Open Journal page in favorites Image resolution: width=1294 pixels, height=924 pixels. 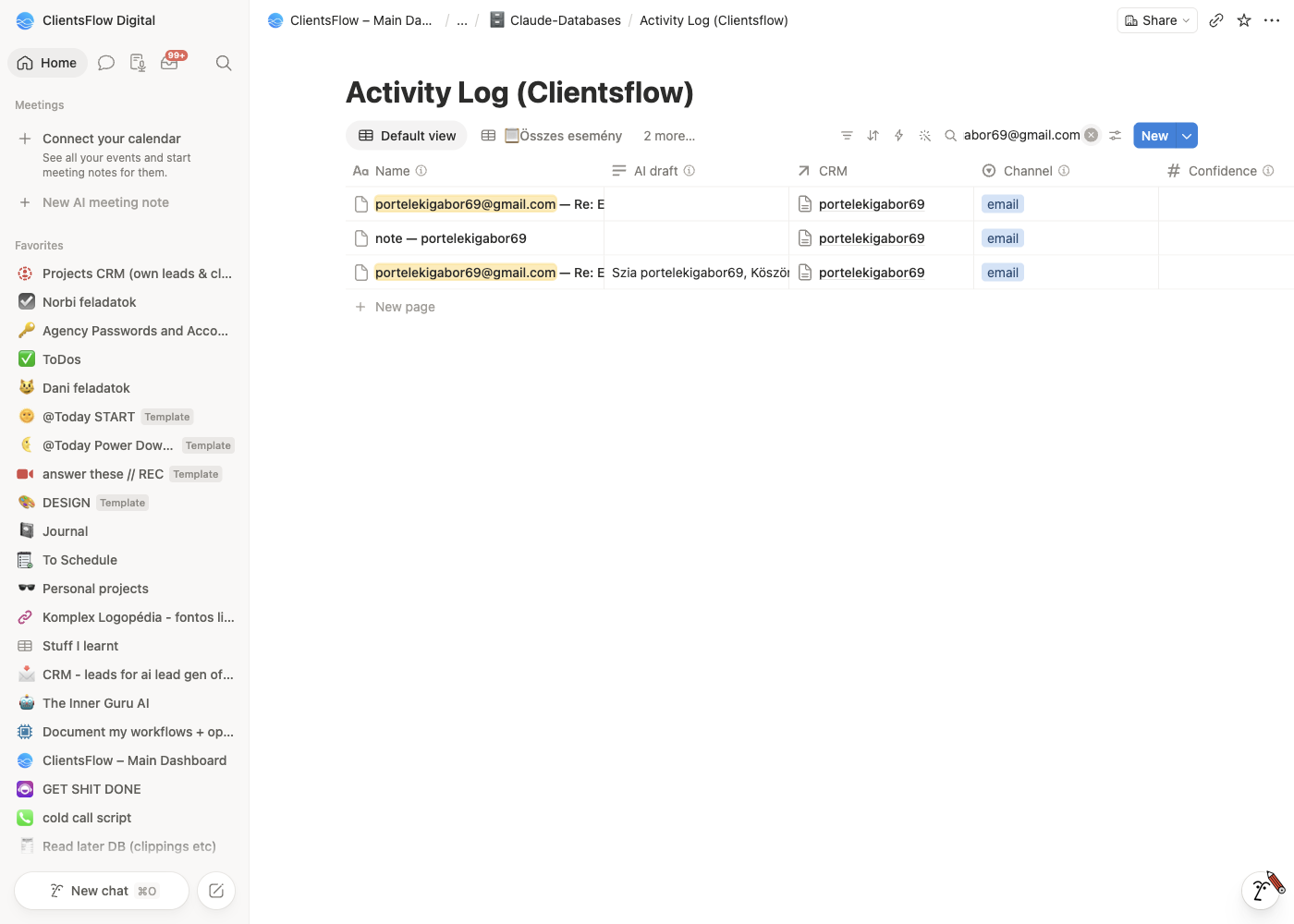[x=125, y=531]
